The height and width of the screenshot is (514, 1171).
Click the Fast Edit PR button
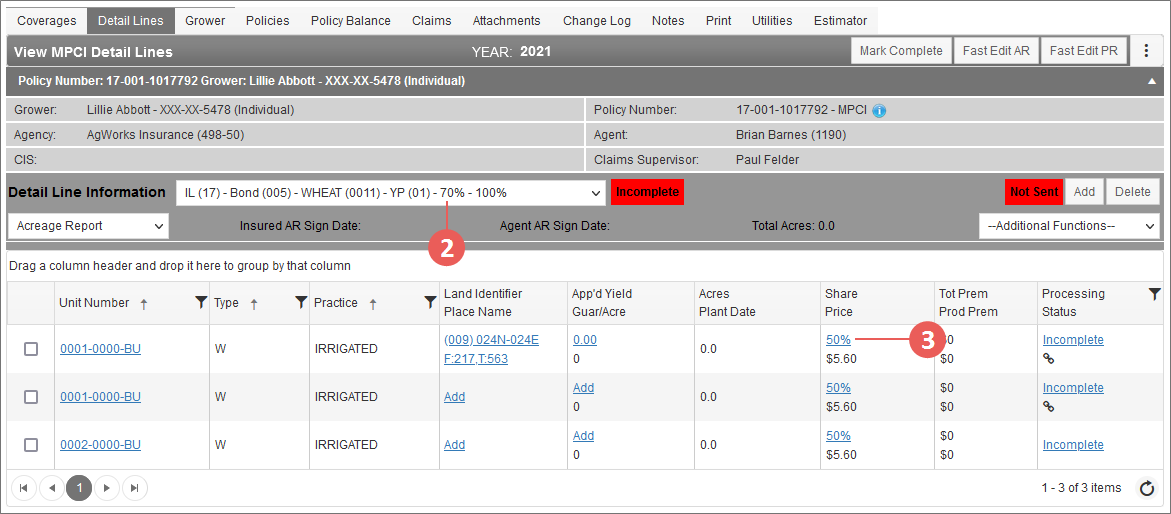[1084, 51]
